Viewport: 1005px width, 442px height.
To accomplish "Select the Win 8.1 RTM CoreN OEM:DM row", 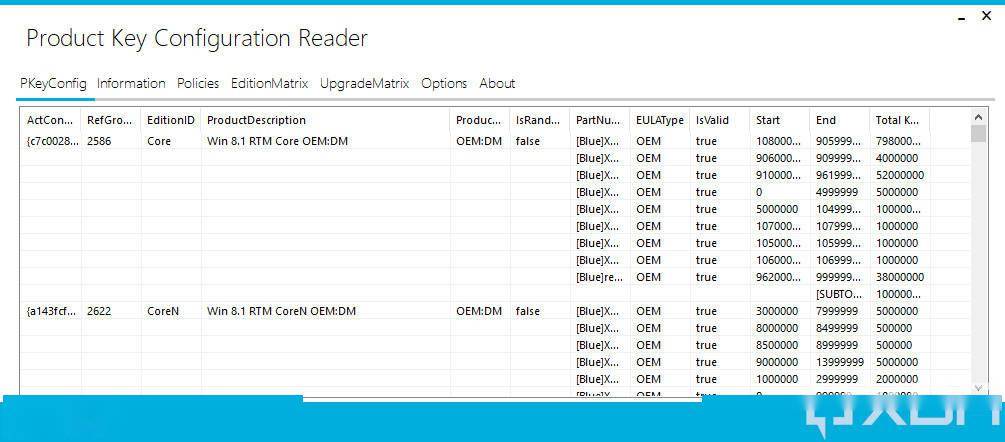I will pyautogui.click(x=281, y=312).
